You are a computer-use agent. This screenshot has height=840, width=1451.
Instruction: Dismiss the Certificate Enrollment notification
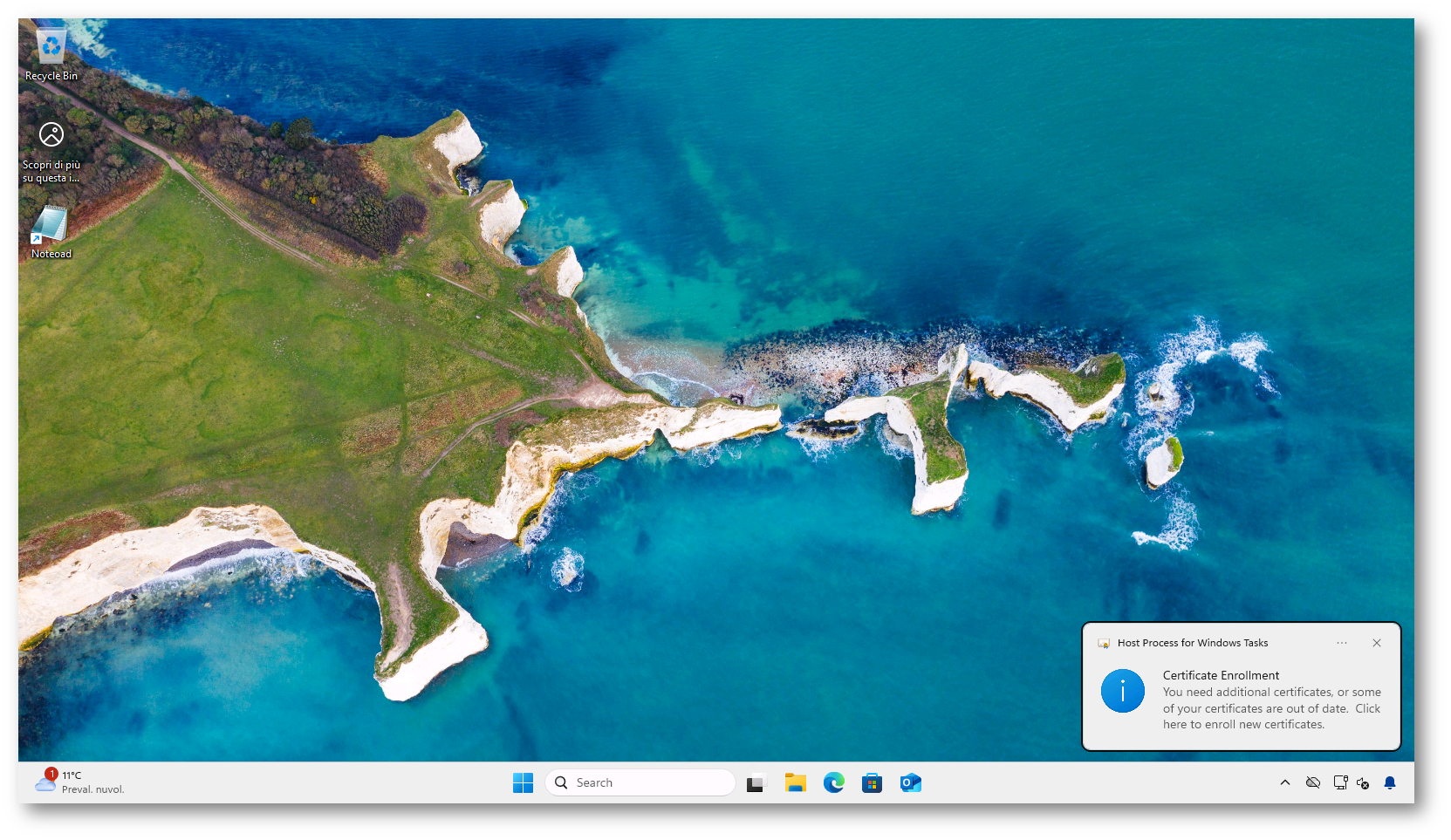(x=1377, y=643)
